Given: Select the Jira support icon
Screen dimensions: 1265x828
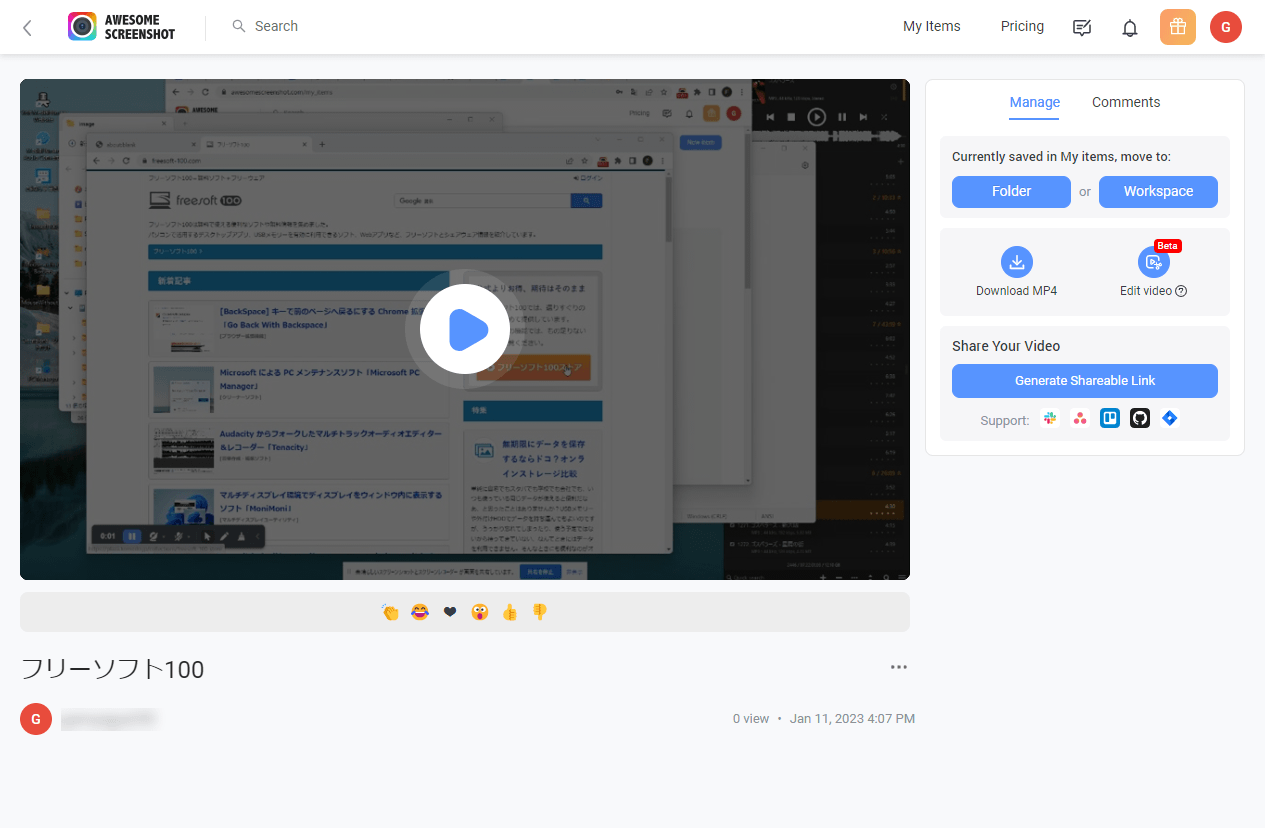Looking at the screenshot, I should (x=1170, y=419).
